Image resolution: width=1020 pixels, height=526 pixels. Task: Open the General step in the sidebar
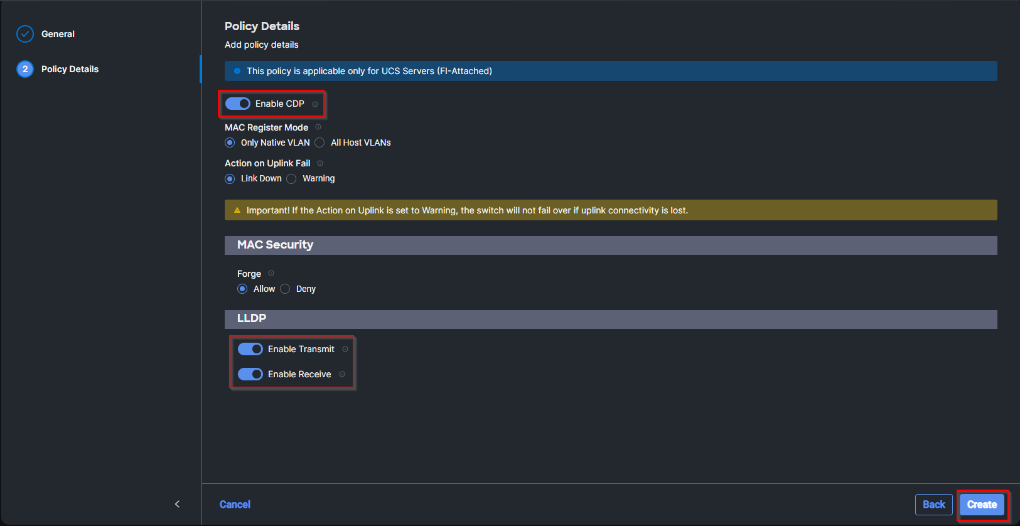click(x=58, y=34)
